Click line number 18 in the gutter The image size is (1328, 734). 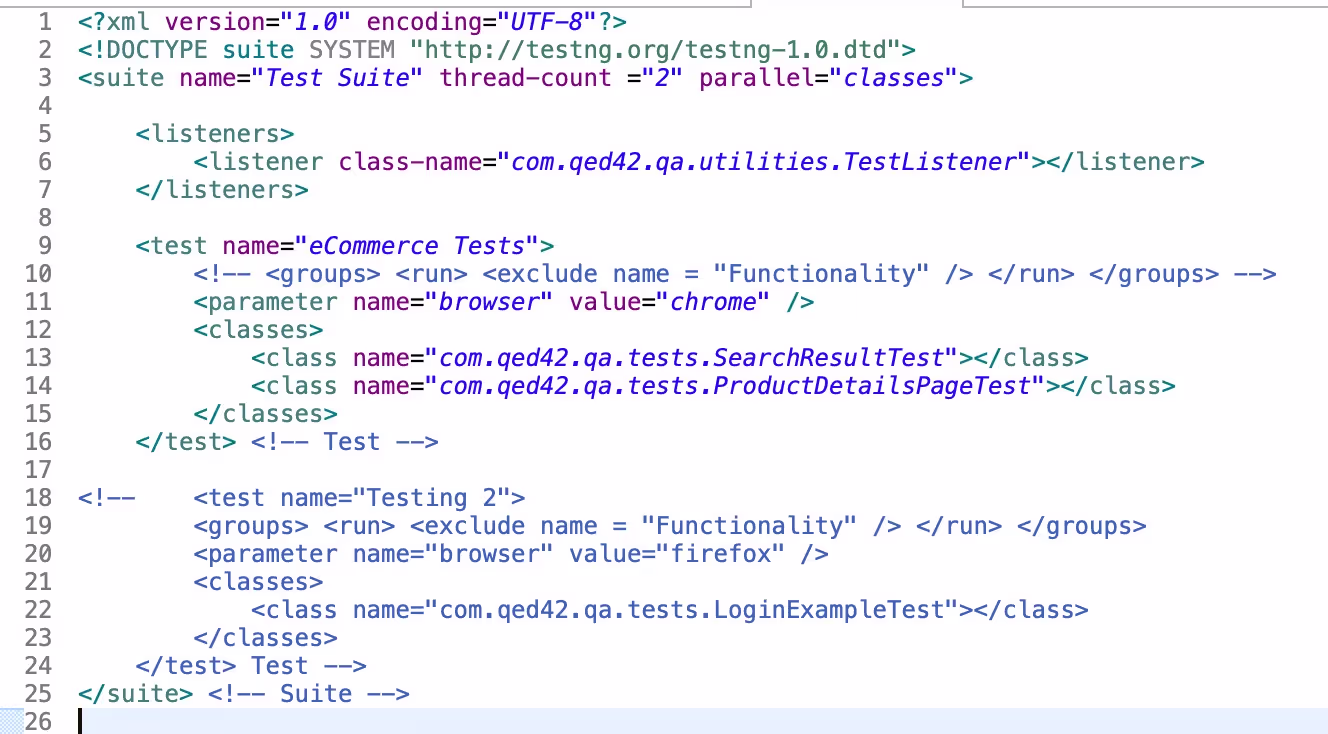[37, 497]
